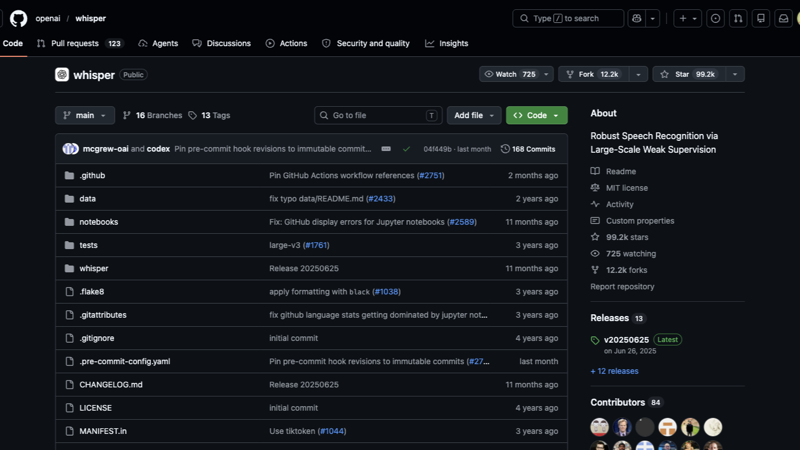Focus the Go to file field

tap(378, 115)
